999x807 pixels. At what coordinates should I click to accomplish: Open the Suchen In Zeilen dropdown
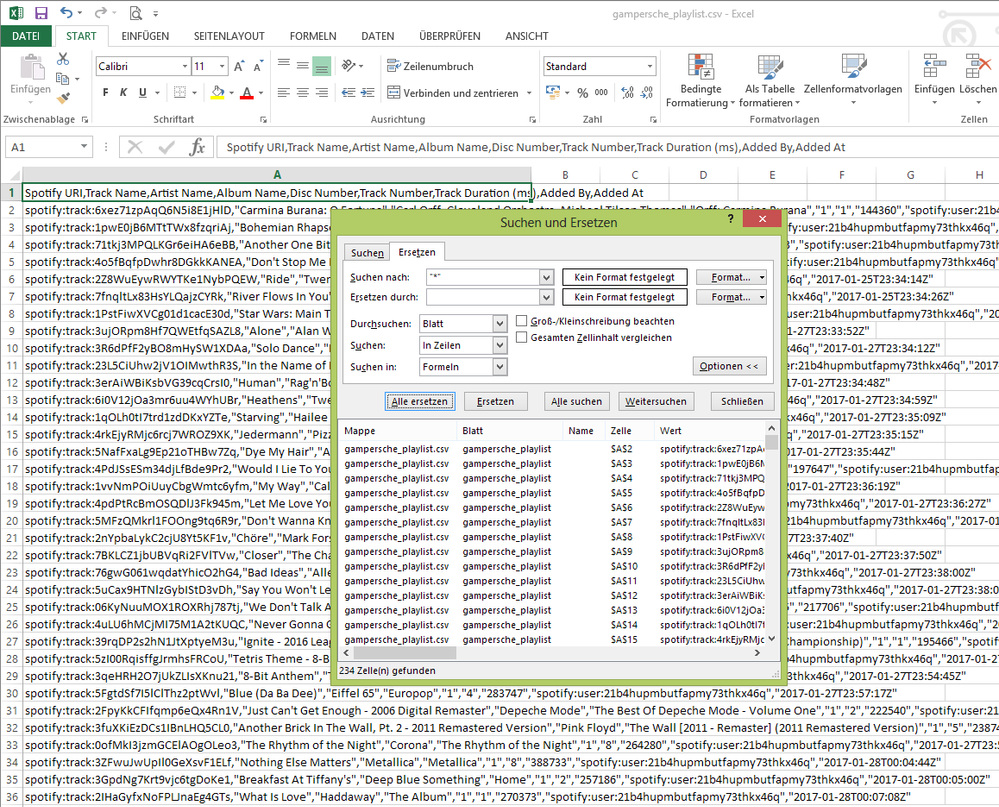click(x=500, y=345)
